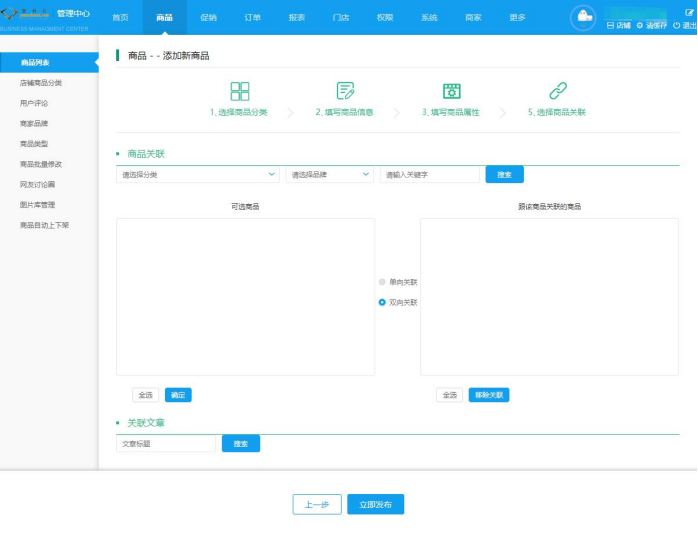Click step label 1、选择商品分类
The image size is (698, 533).
pyautogui.click(x=239, y=112)
